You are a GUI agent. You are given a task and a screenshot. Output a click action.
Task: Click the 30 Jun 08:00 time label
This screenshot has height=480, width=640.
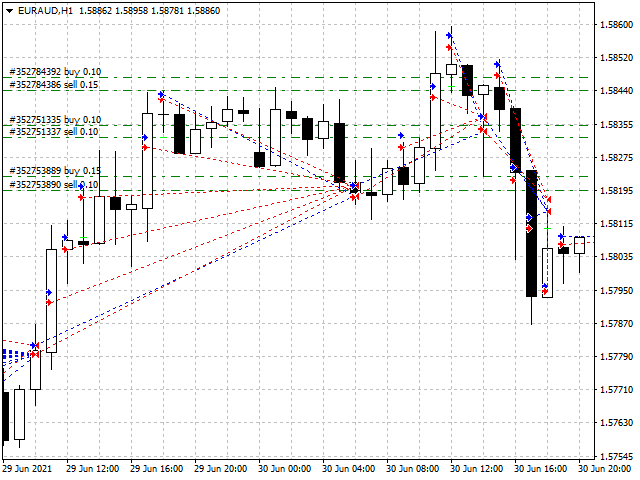[x=413, y=469]
